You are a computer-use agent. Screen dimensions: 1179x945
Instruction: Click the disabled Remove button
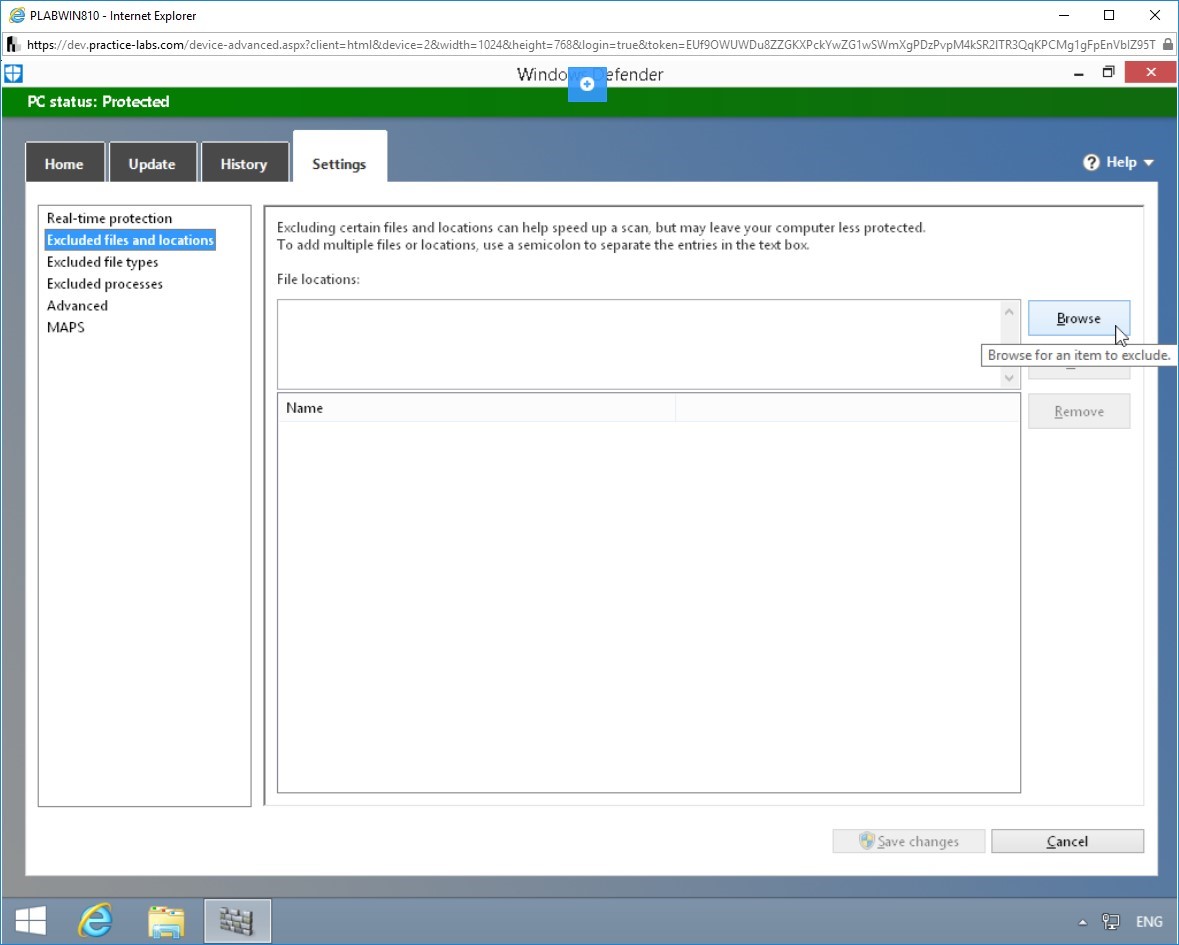click(x=1078, y=411)
